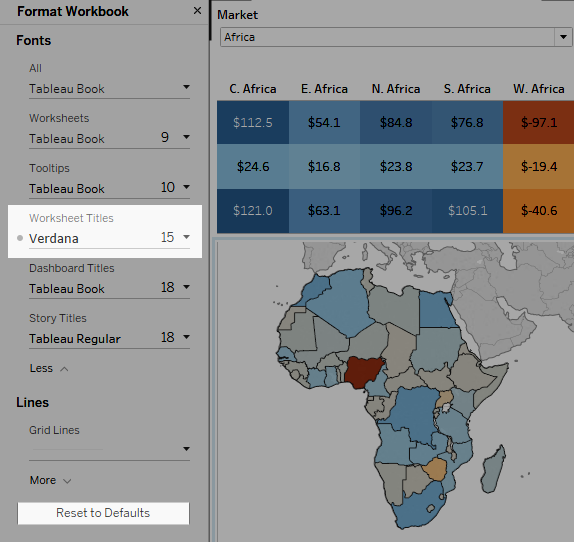
Task: Select the $-97.1 W. Africa cell
Action: (538, 123)
